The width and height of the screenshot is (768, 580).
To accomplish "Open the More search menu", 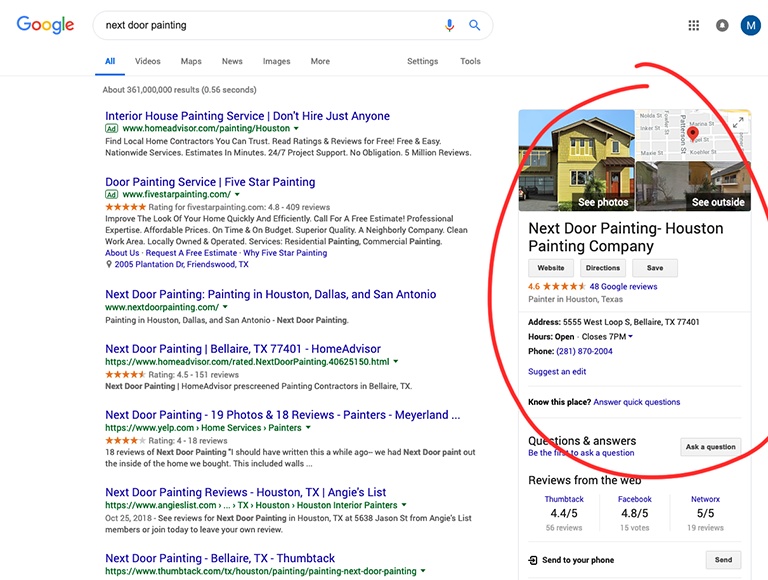I will click(320, 61).
